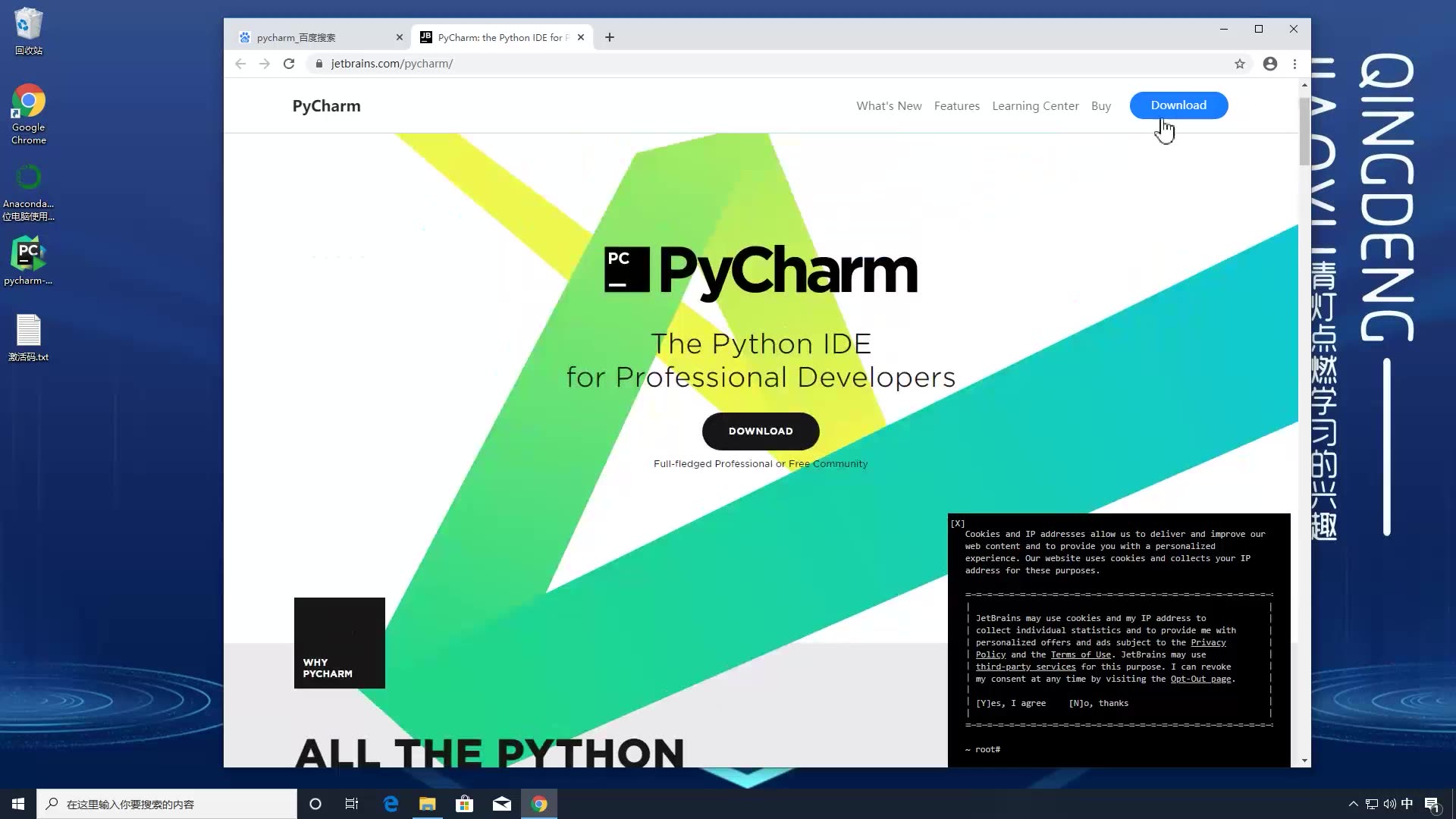Toggle the 中 input method indicator
The width and height of the screenshot is (1456, 819).
tap(1407, 804)
